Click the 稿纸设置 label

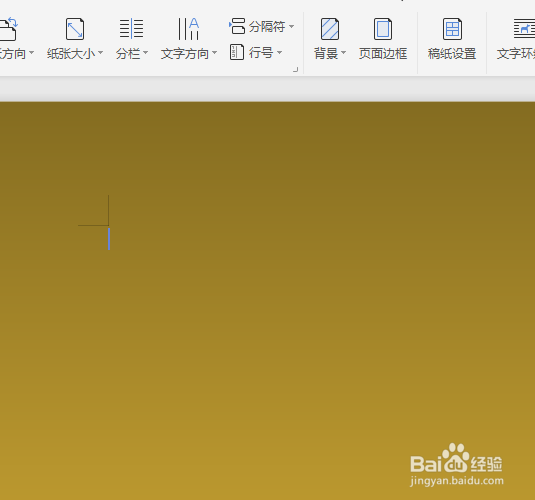pos(452,54)
